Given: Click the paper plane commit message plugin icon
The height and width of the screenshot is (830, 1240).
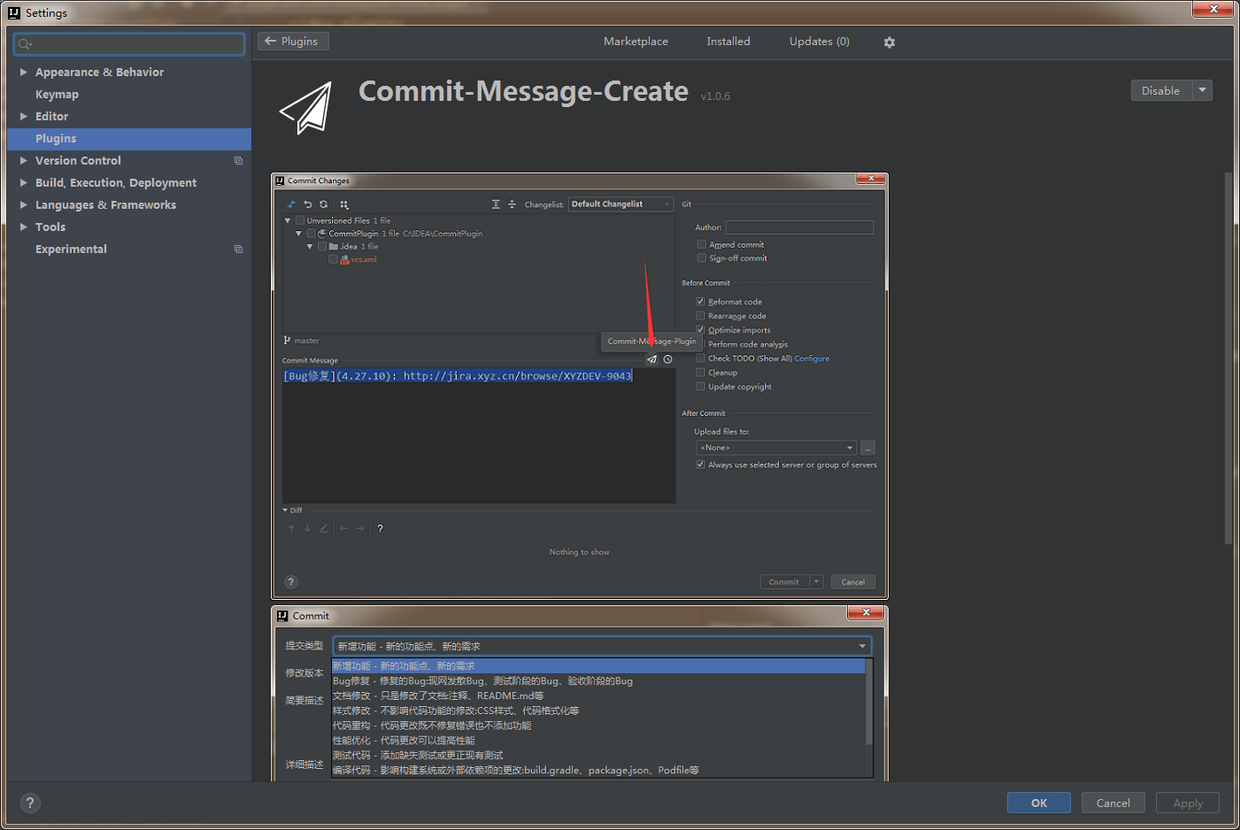Looking at the screenshot, I should [x=652, y=359].
